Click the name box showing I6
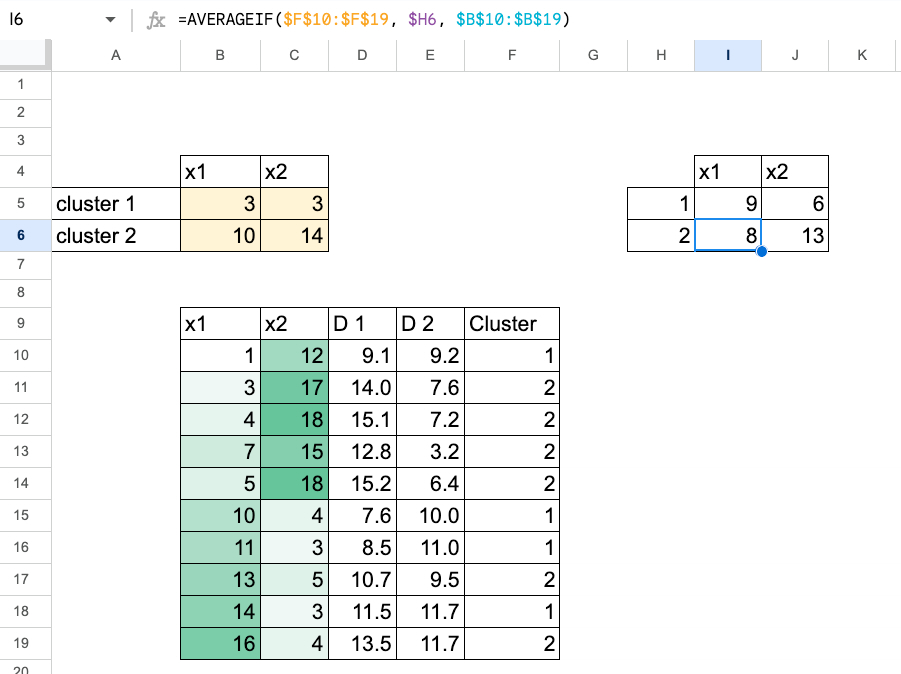This screenshot has width=901, height=674. coord(50,20)
